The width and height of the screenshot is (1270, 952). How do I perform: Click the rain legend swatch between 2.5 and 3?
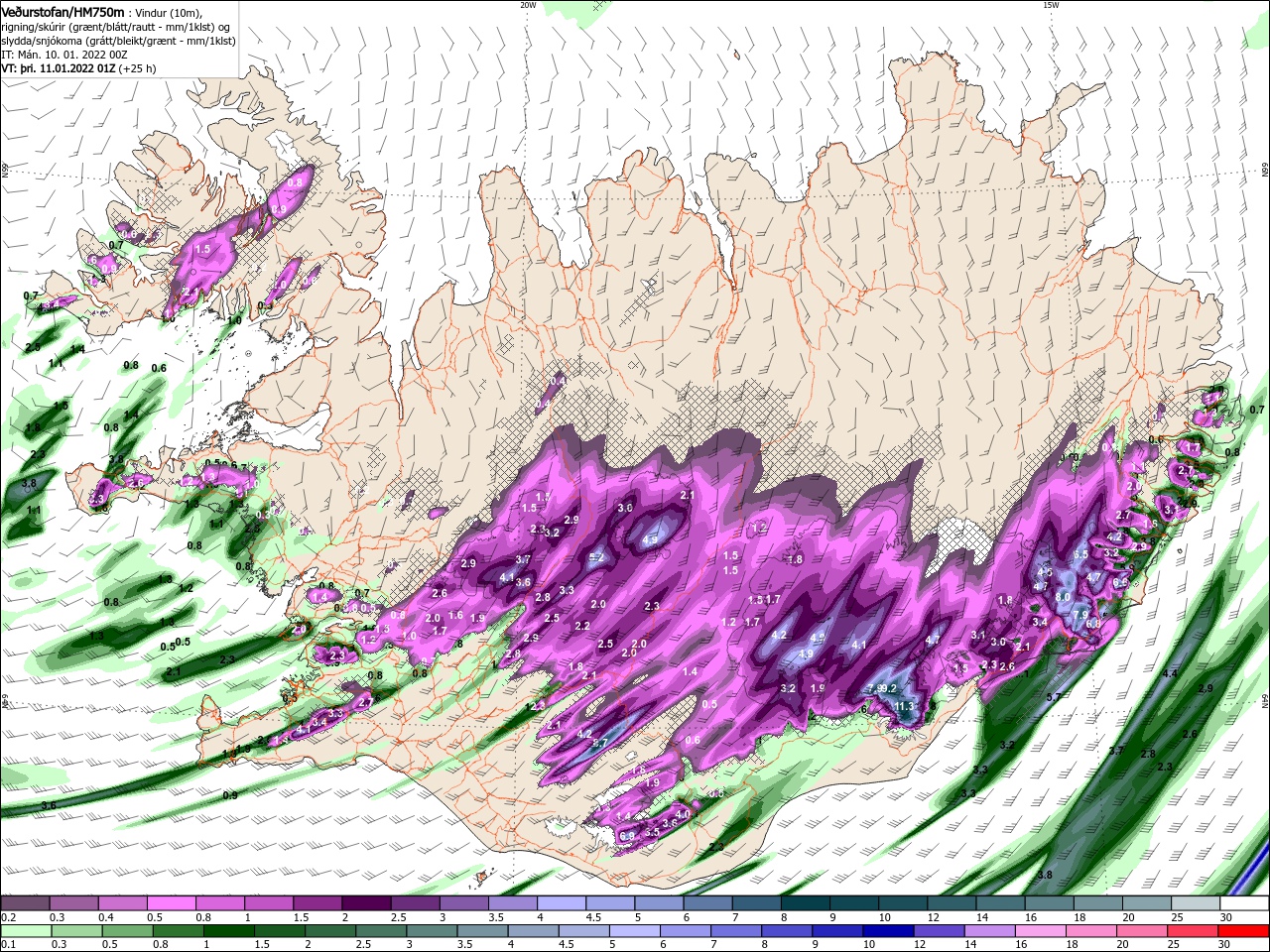pos(381,931)
